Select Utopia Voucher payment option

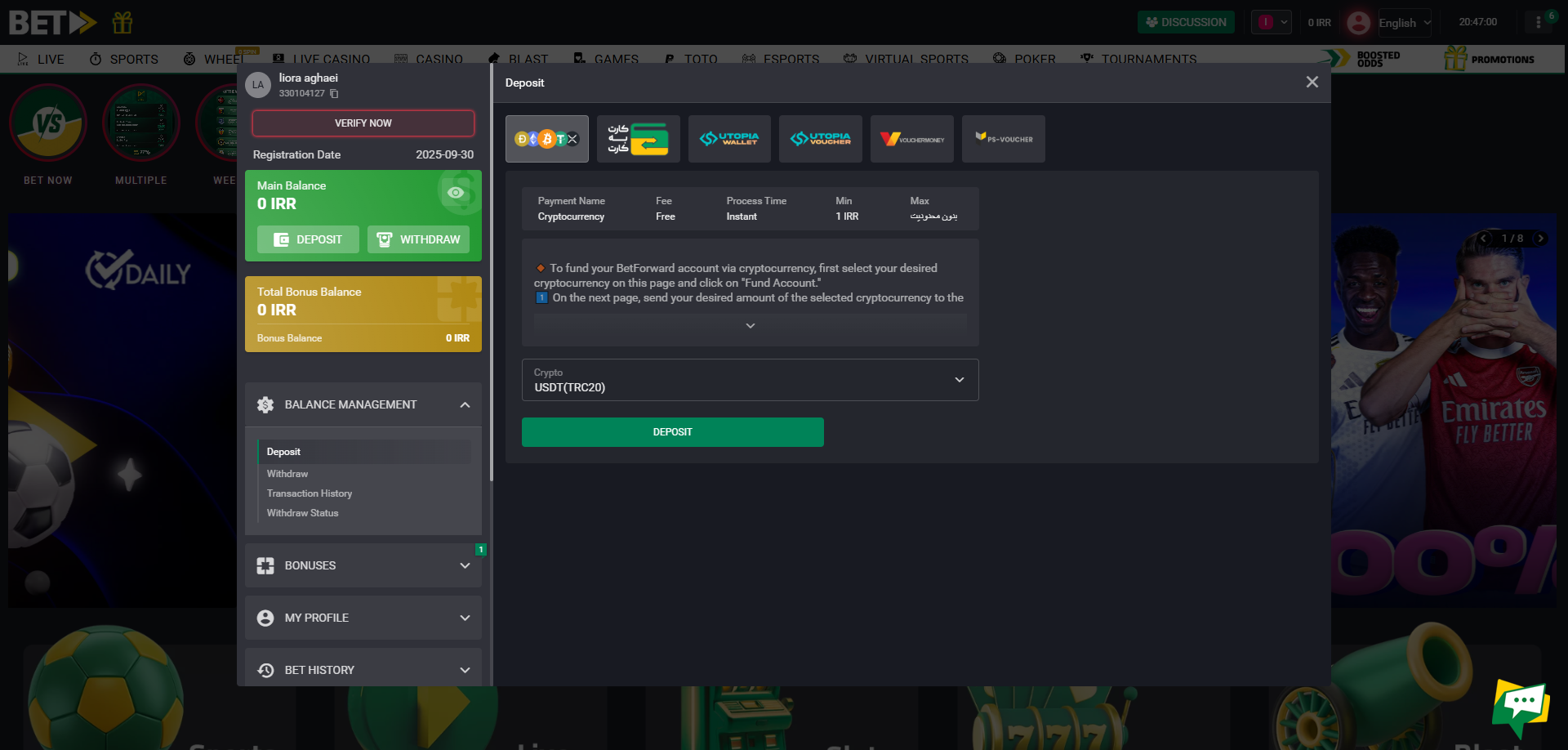point(820,139)
